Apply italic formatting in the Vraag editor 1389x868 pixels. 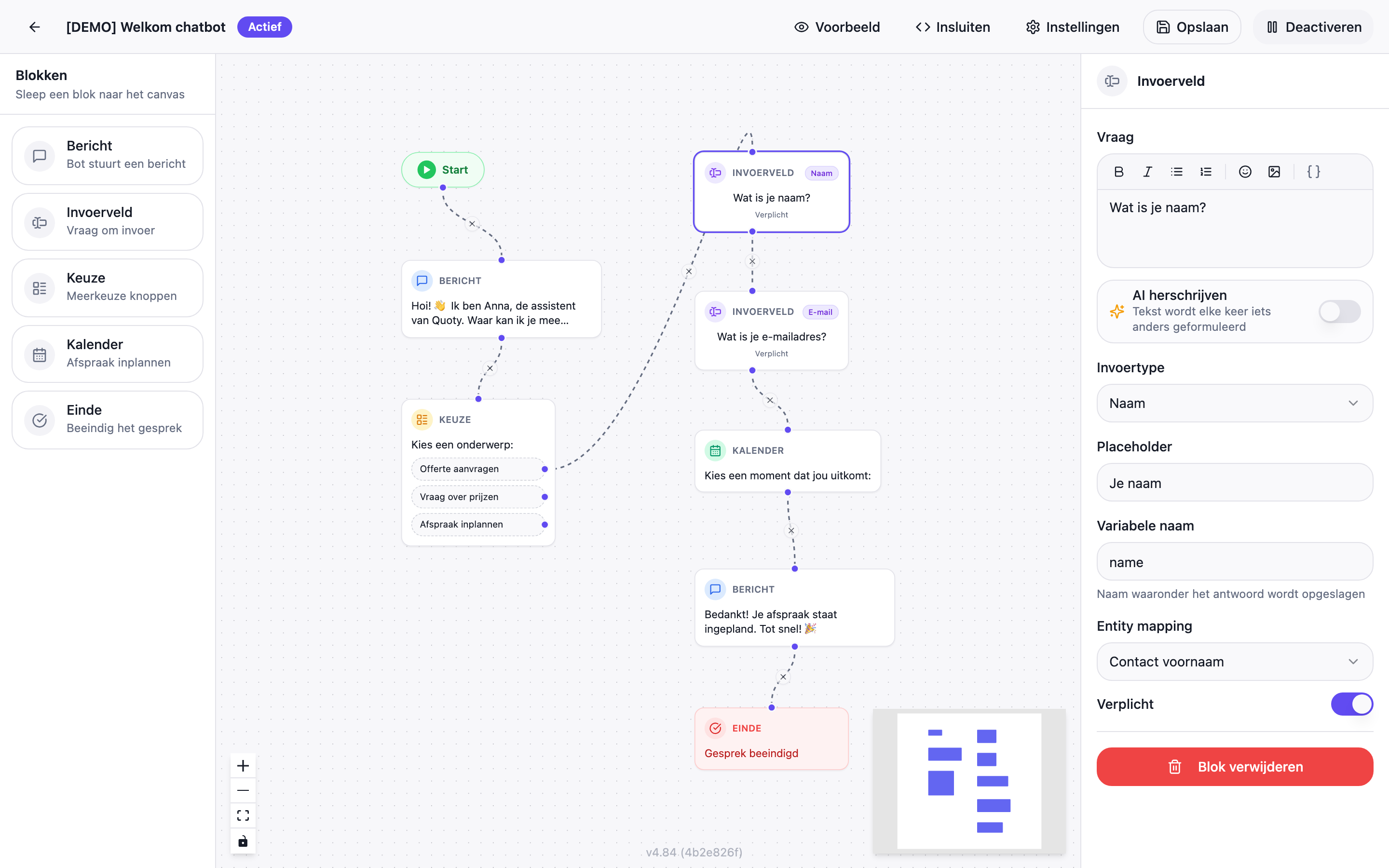1147,172
